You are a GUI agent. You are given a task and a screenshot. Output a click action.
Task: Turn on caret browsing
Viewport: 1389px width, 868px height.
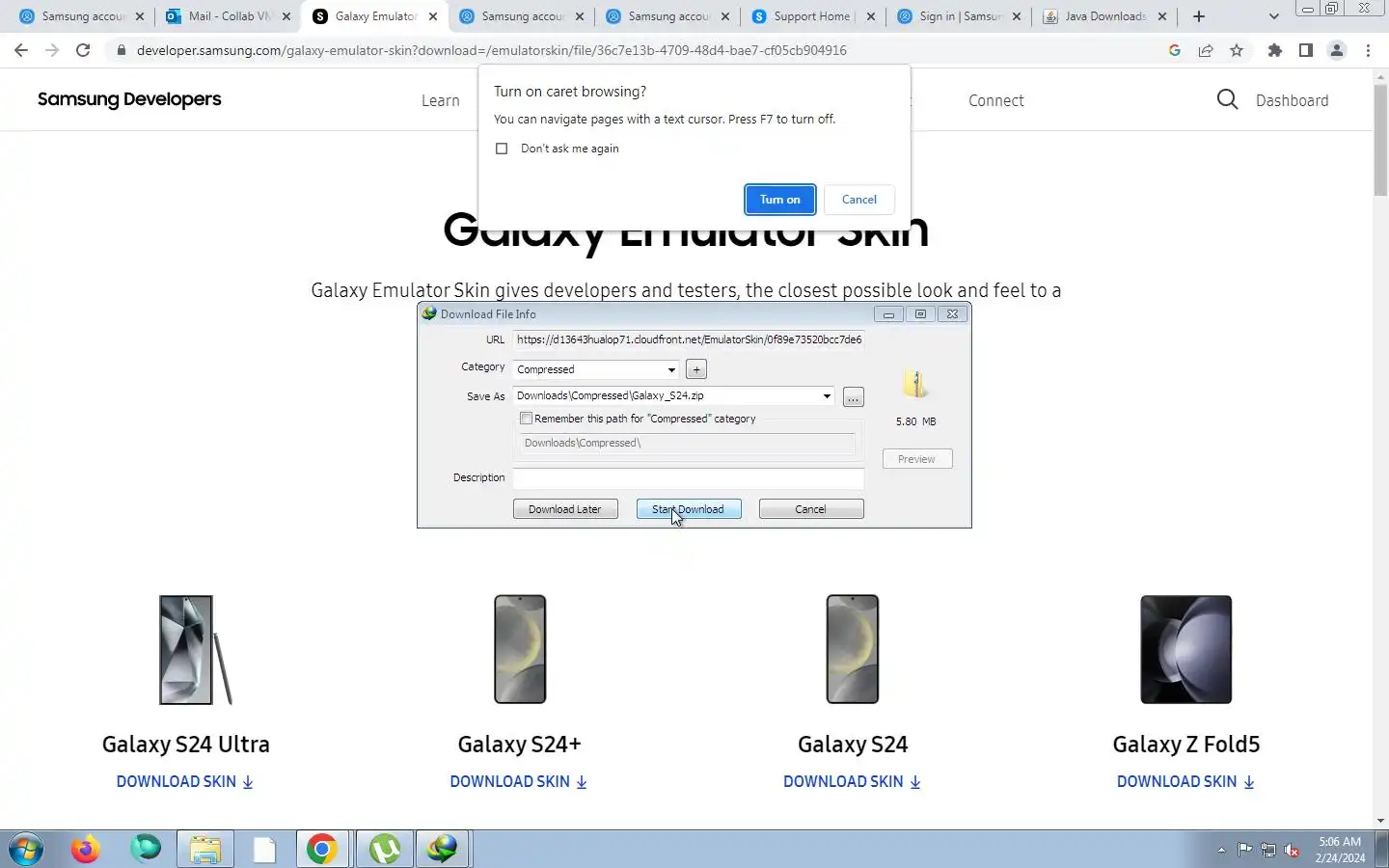pos(780,200)
